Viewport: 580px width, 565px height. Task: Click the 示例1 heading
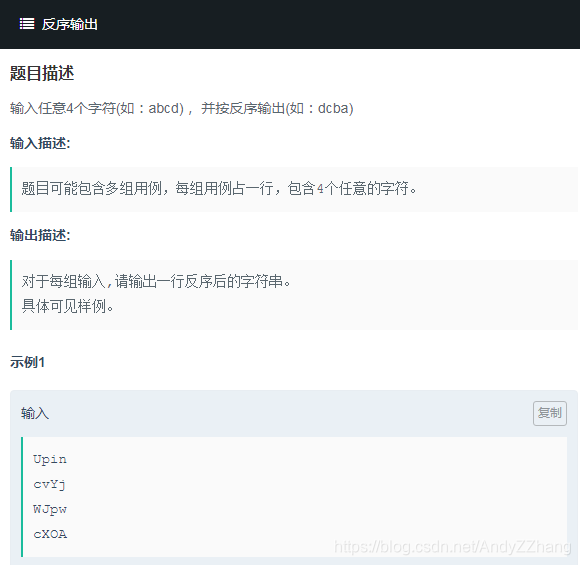point(27,362)
